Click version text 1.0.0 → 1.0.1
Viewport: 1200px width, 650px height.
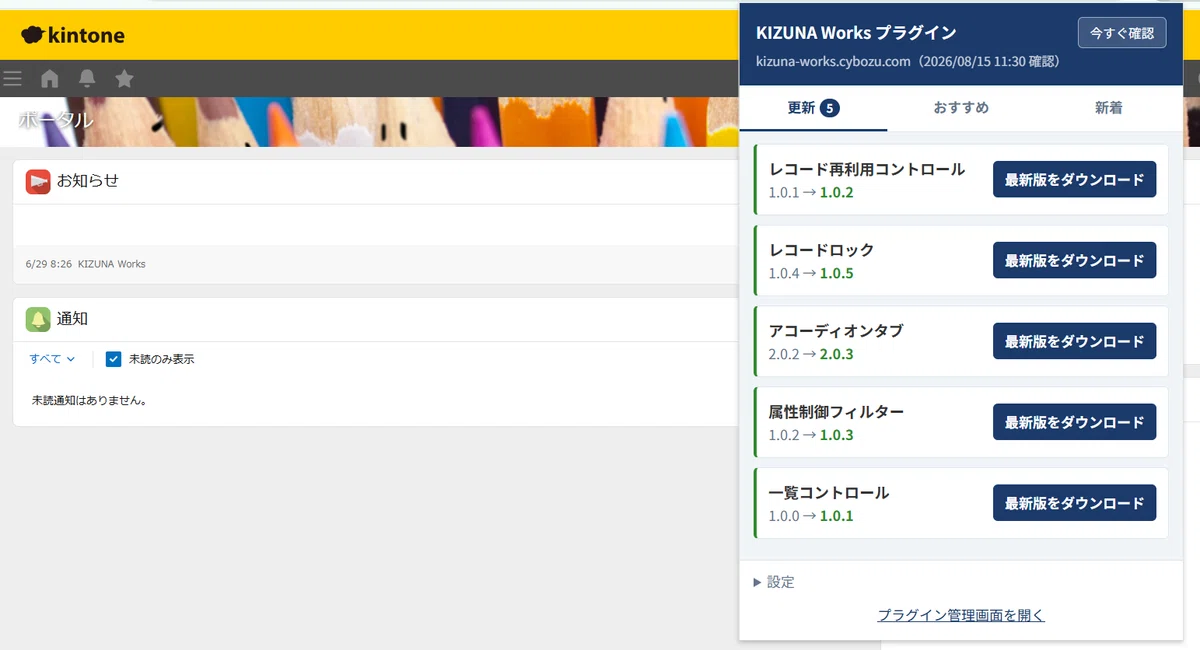click(811, 516)
